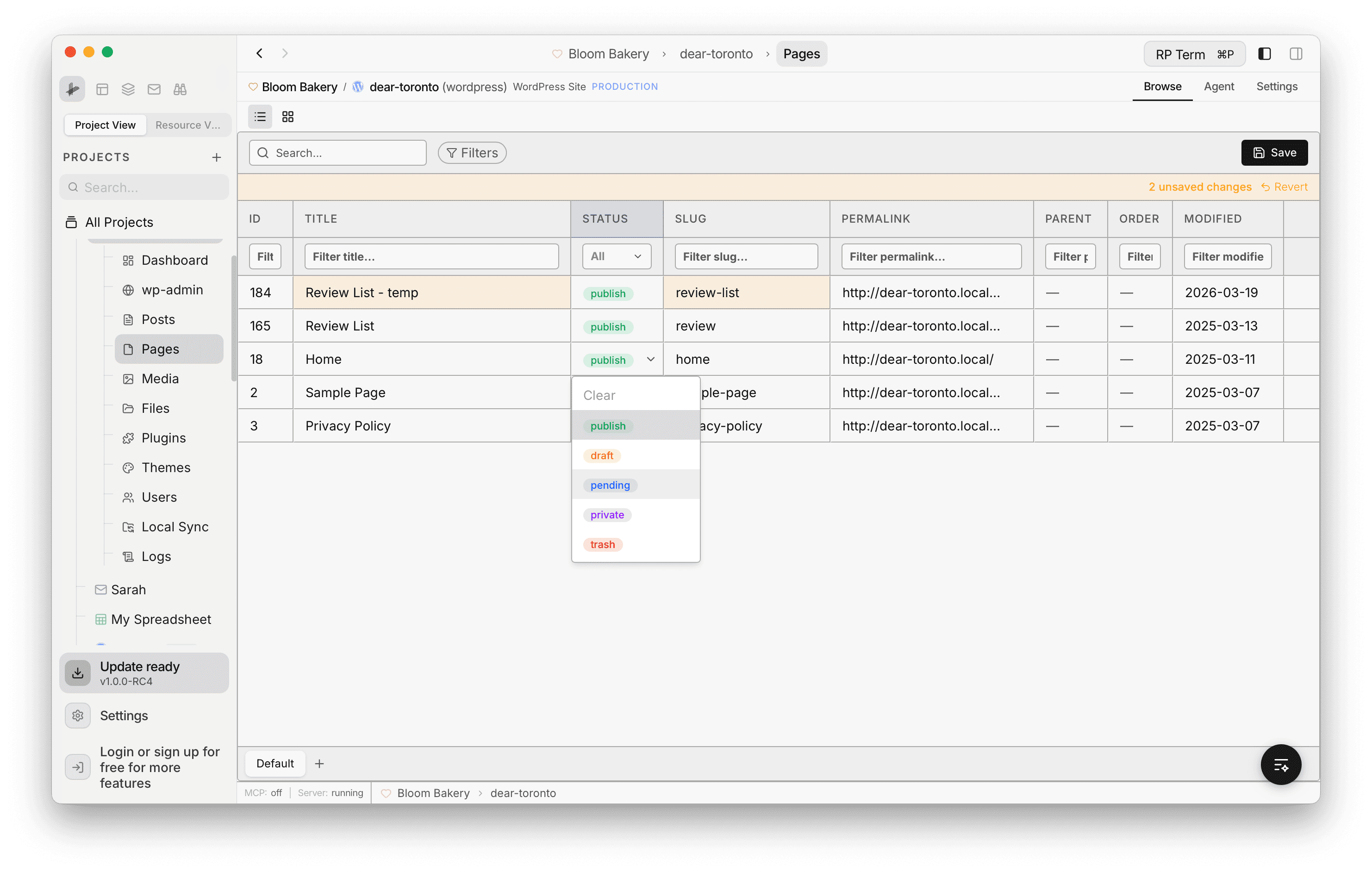Switch to the Settings tab for dear-toronto

pyautogui.click(x=1277, y=87)
